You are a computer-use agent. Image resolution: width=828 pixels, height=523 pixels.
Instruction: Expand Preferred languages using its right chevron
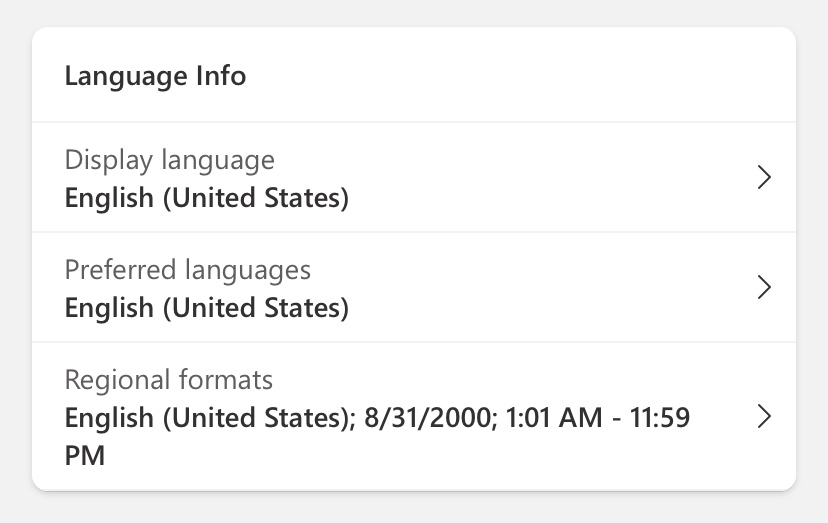764,288
